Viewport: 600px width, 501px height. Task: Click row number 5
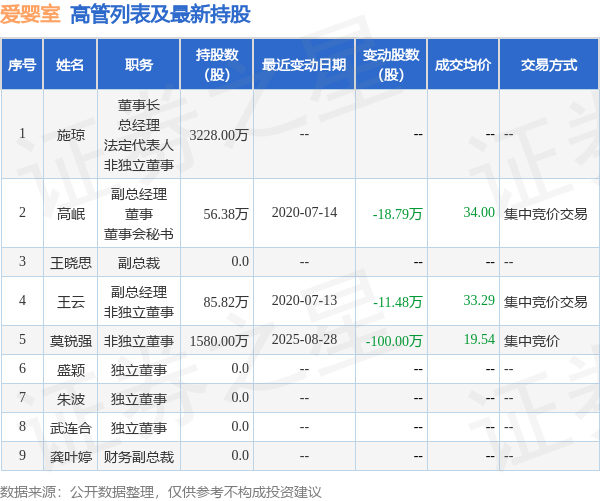coord(22,339)
